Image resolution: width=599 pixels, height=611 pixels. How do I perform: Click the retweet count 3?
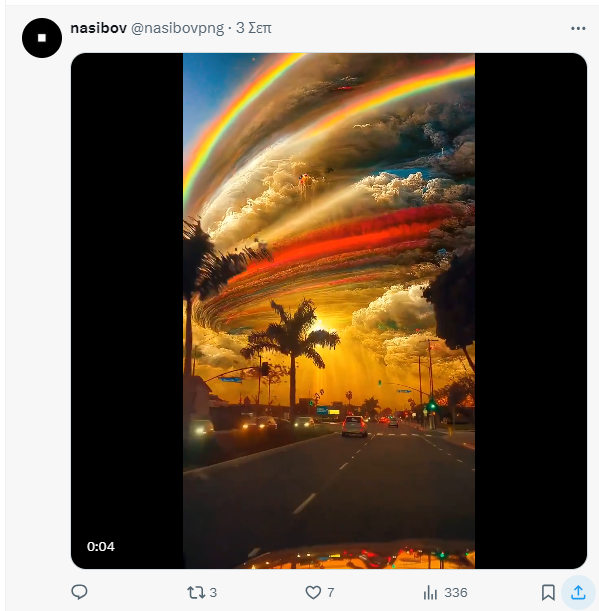pos(213,593)
